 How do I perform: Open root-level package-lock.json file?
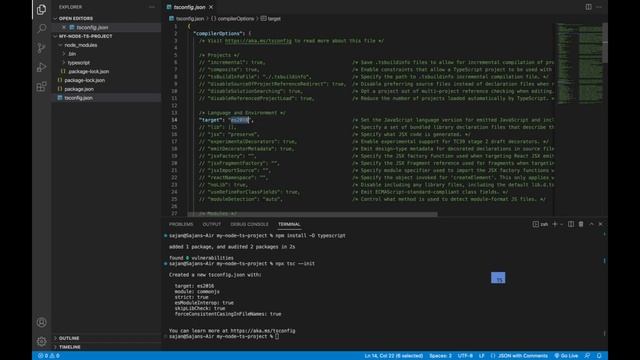pos(84,80)
